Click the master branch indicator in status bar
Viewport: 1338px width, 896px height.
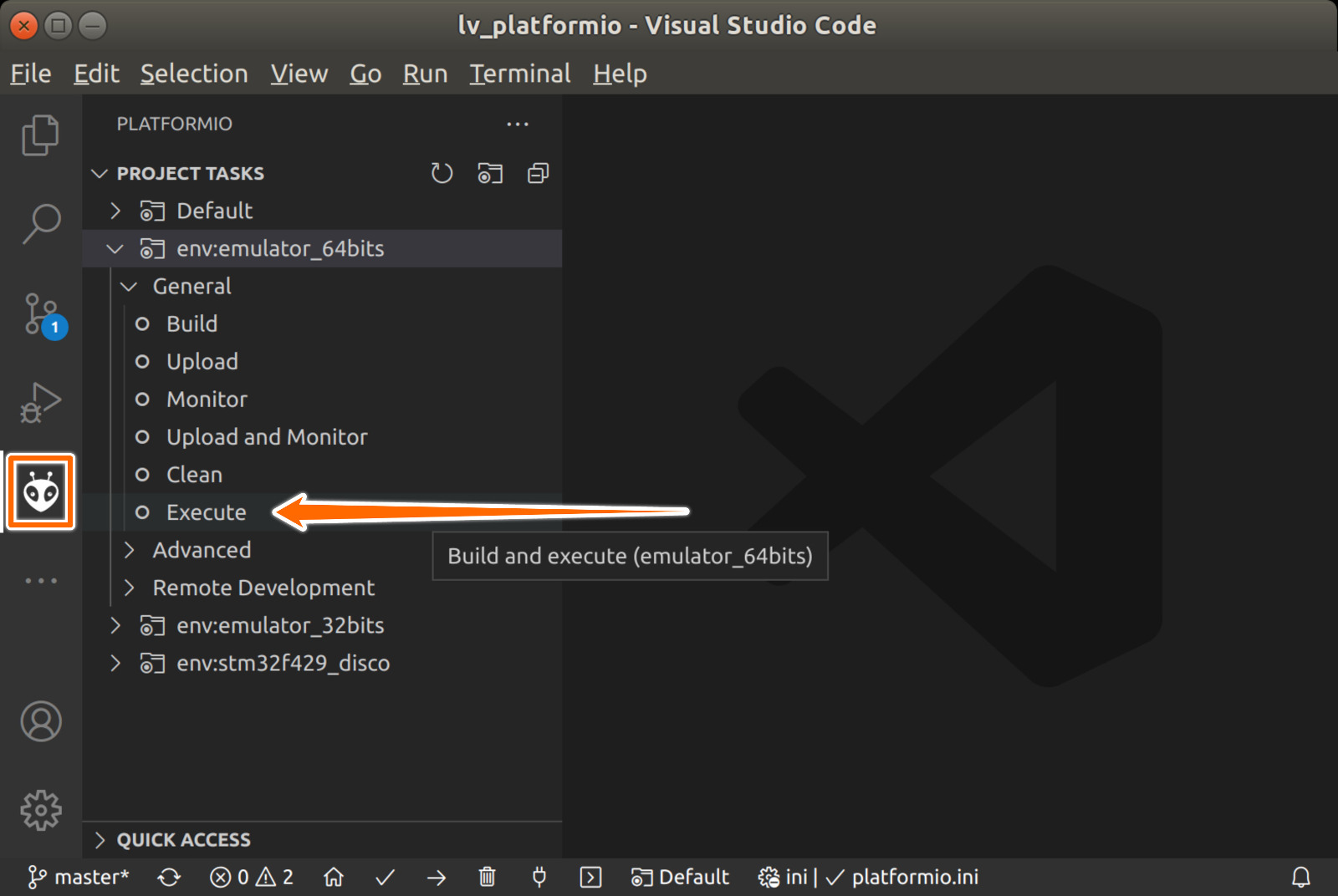pos(78,877)
